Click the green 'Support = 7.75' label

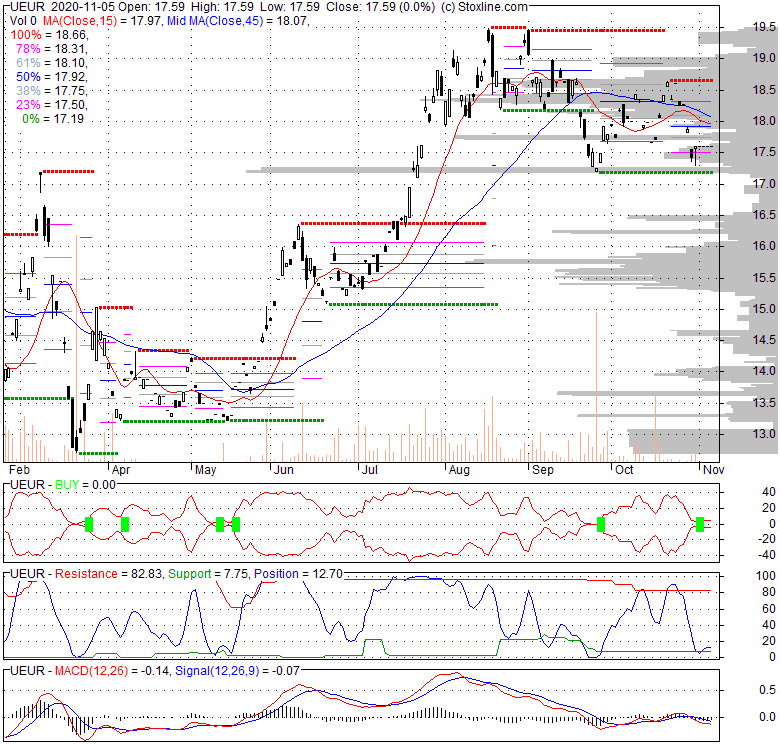coord(208,574)
